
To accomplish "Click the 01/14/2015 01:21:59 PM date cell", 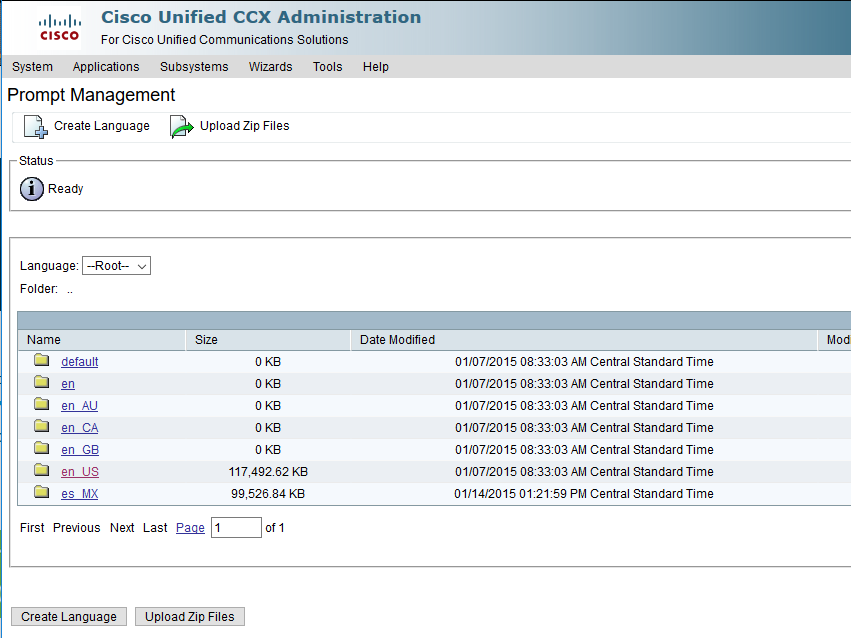I will (584, 494).
